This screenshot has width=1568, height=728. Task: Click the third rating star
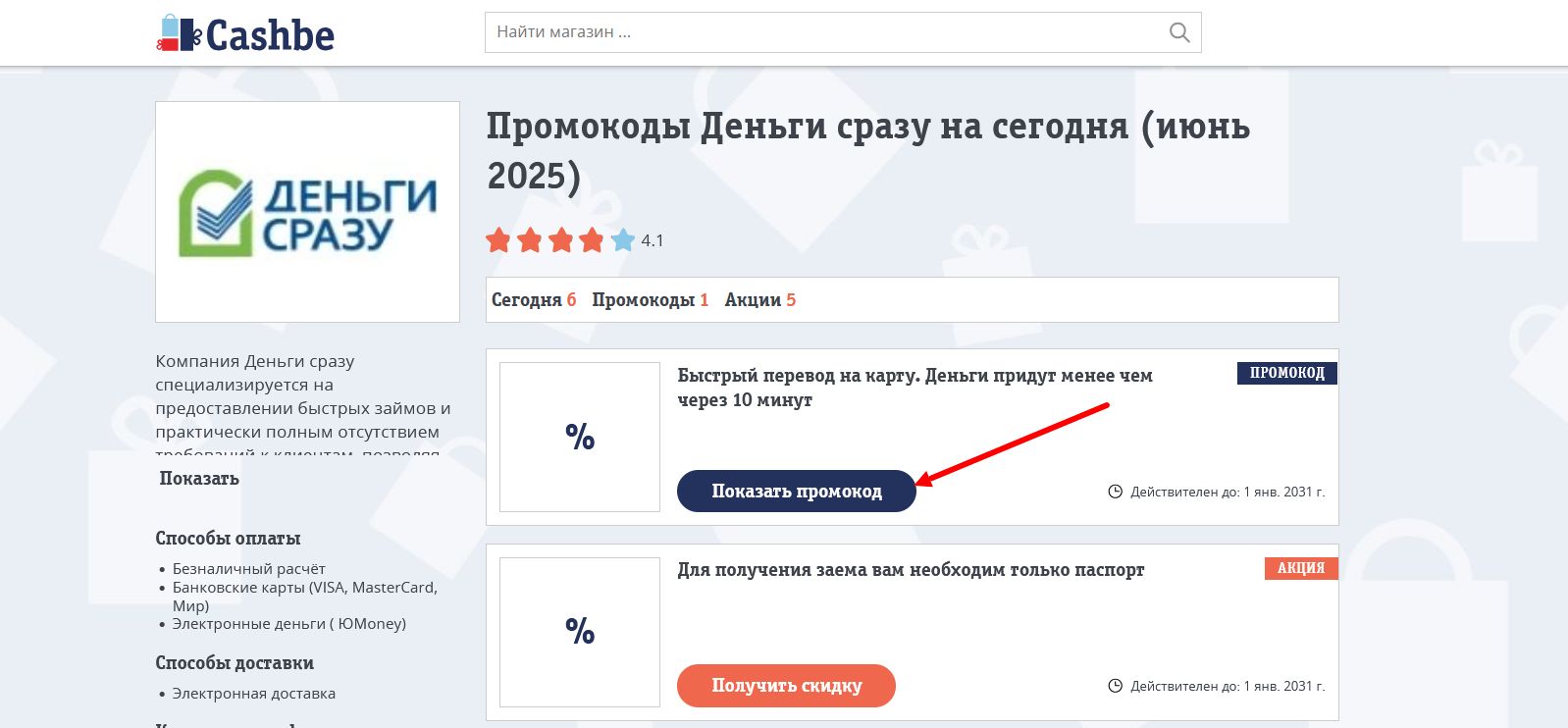(x=561, y=240)
